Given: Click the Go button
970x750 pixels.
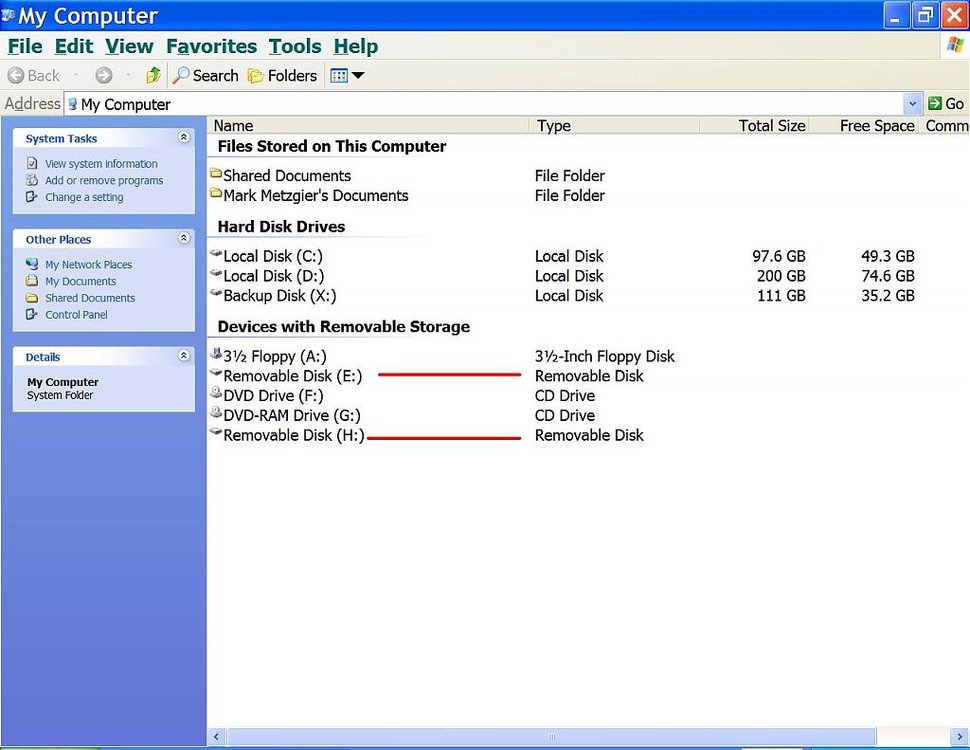Looking at the screenshot, I should (946, 104).
